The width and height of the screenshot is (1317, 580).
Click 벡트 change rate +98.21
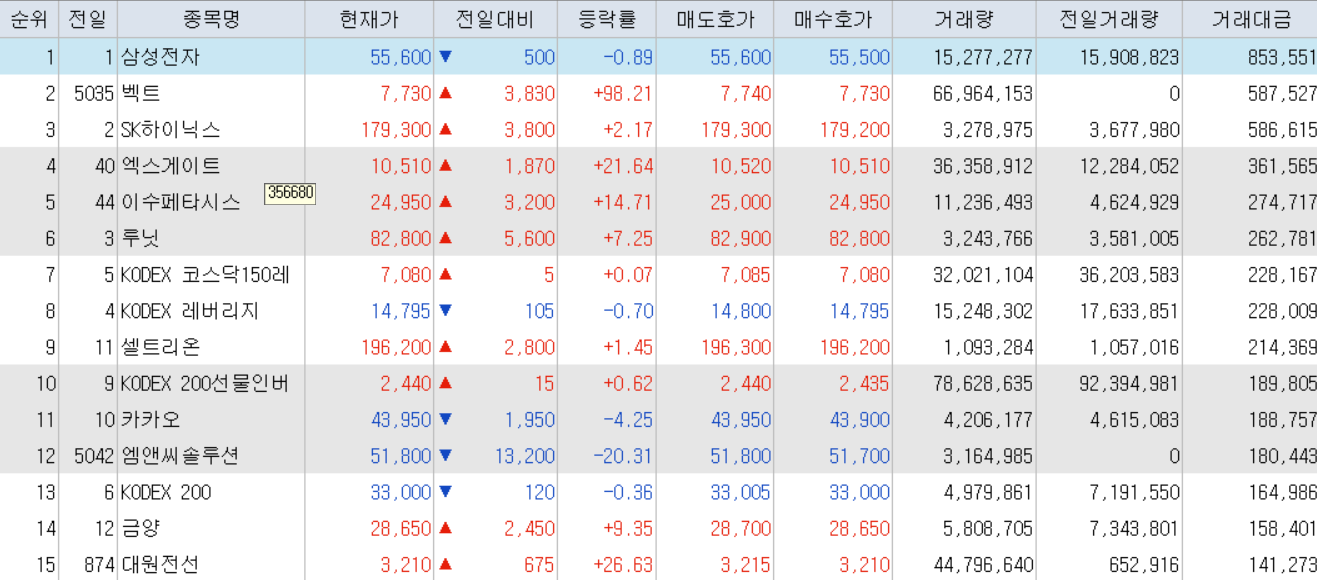624,94
